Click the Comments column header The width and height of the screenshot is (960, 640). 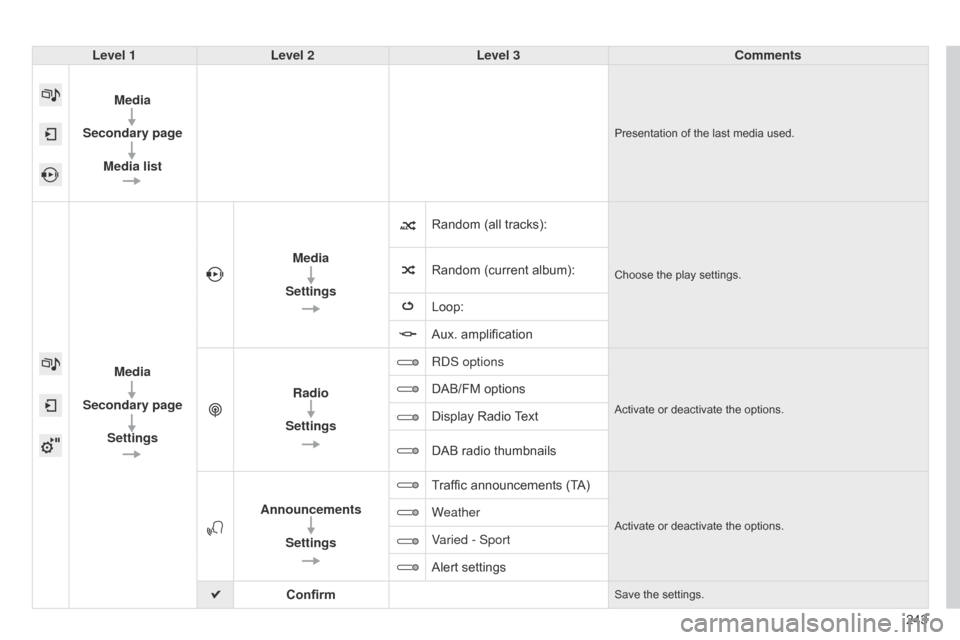(767, 56)
